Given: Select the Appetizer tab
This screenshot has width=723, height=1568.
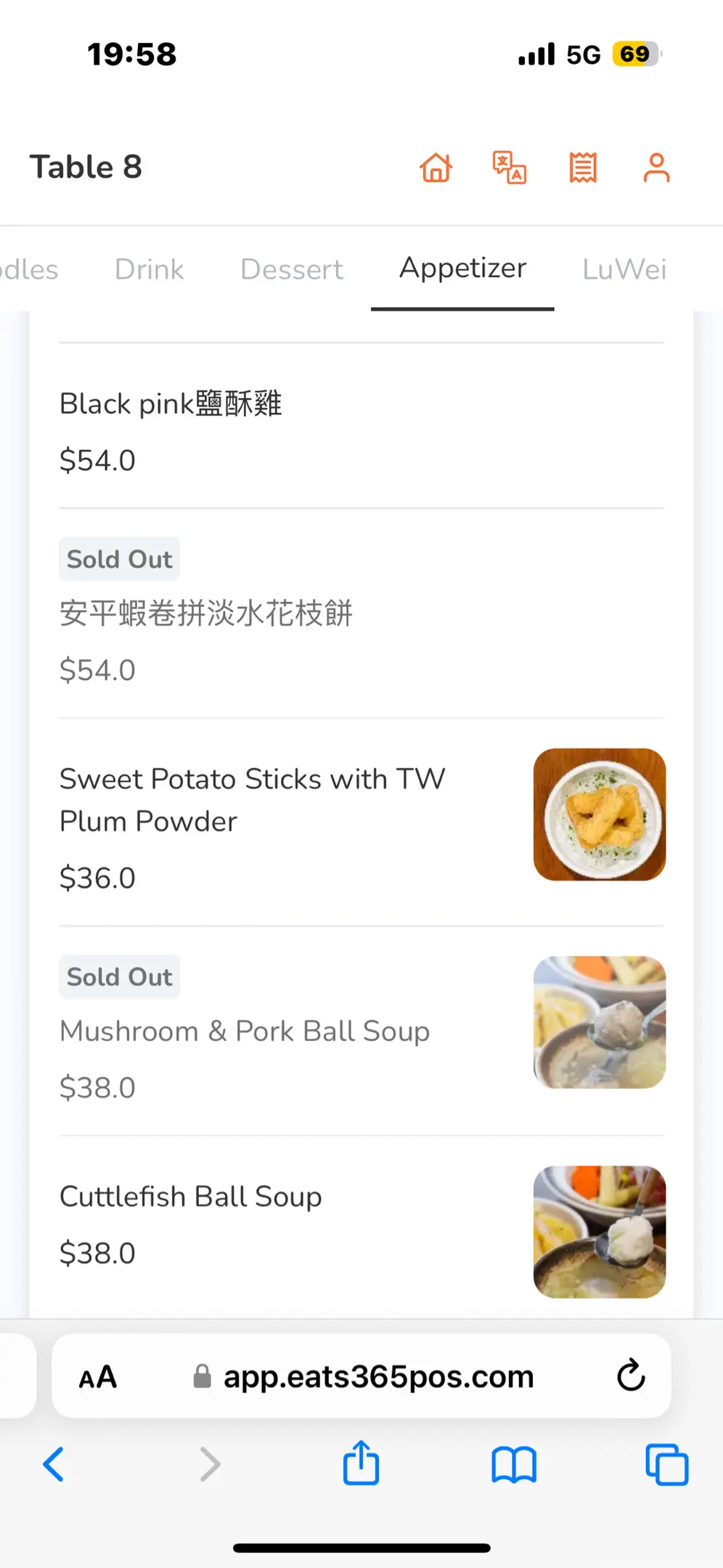Looking at the screenshot, I should (462, 269).
